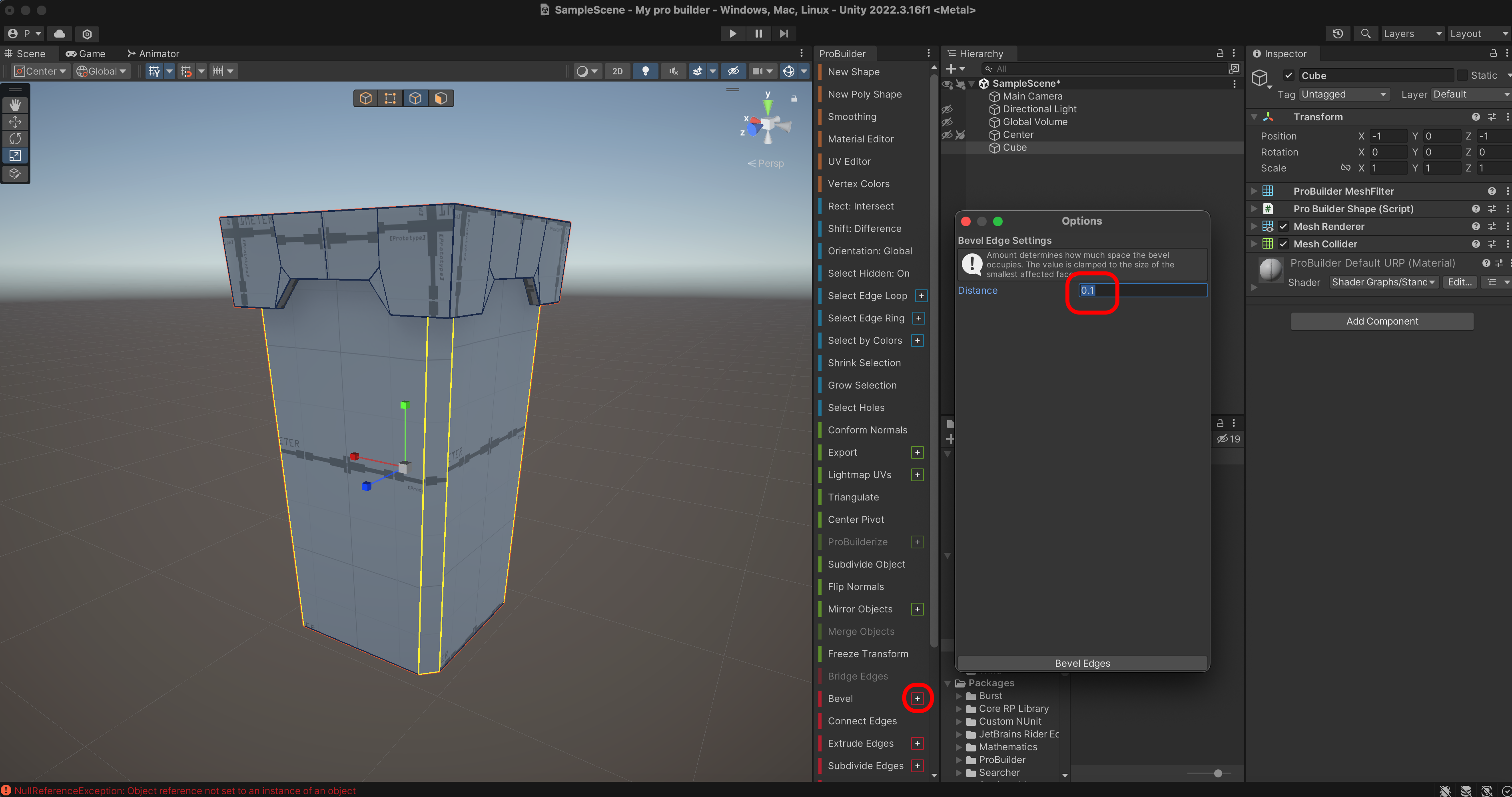Open the Layers dropdown
This screenshot has width=1512, height=797.
[x=1412, y=34]
